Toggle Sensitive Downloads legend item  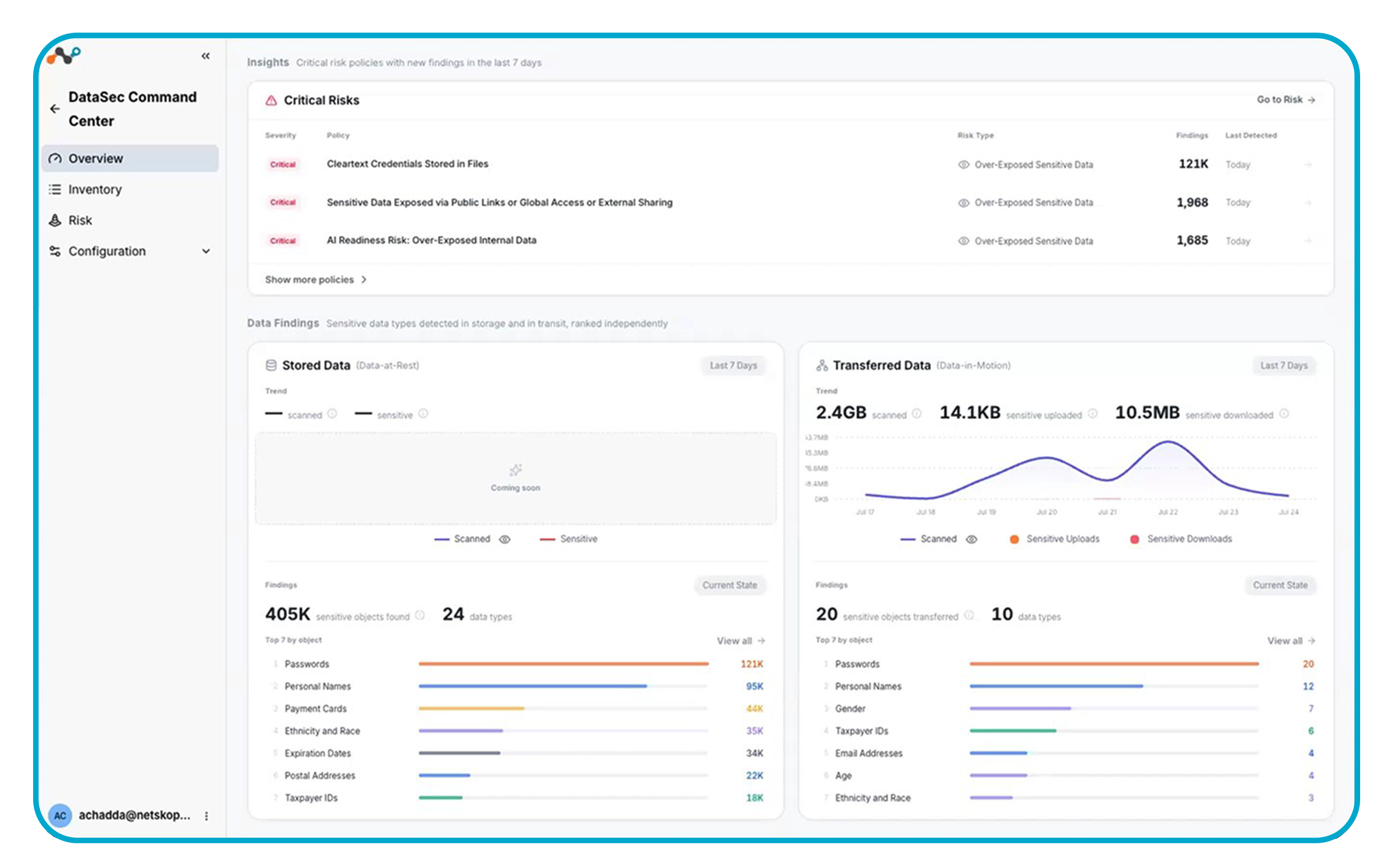(1181, 539)
